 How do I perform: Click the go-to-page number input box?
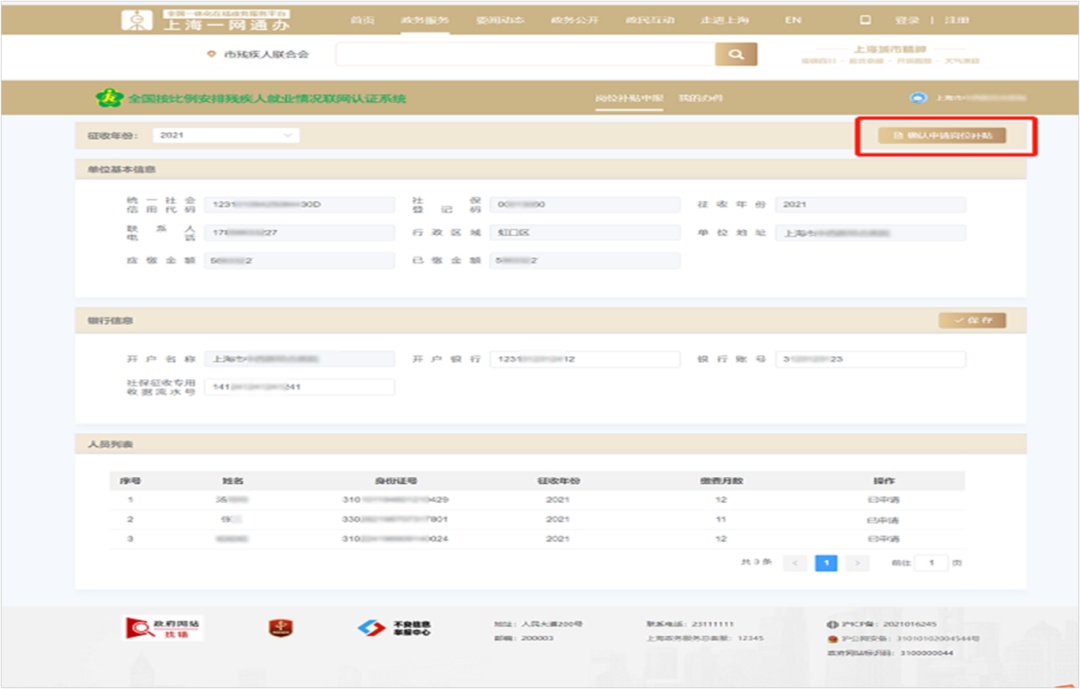(x=931, y=563)
